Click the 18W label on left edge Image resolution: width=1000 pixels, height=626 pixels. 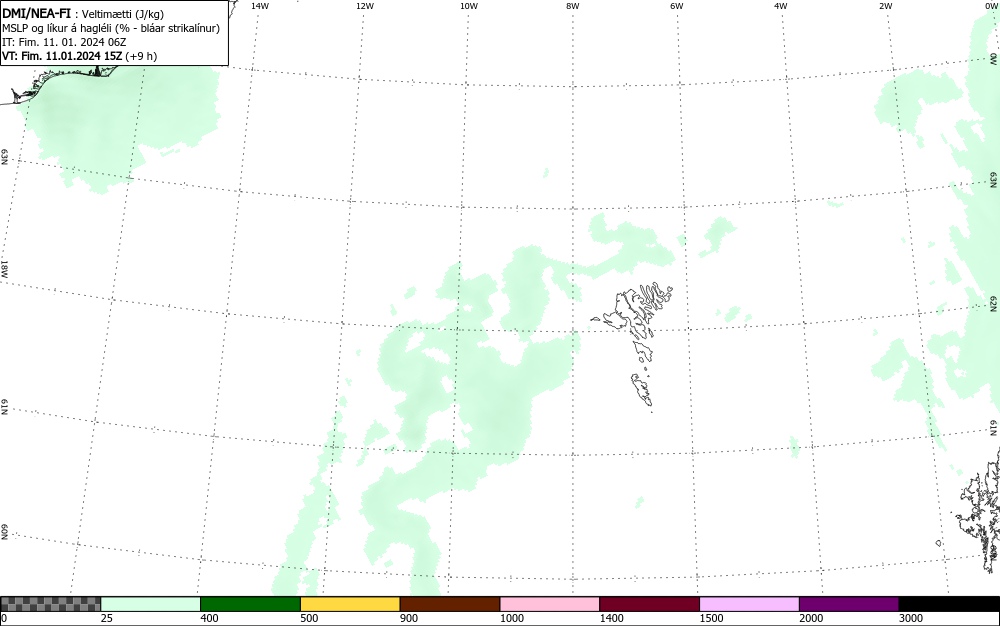pyautogui.click(x=4, y=268)
